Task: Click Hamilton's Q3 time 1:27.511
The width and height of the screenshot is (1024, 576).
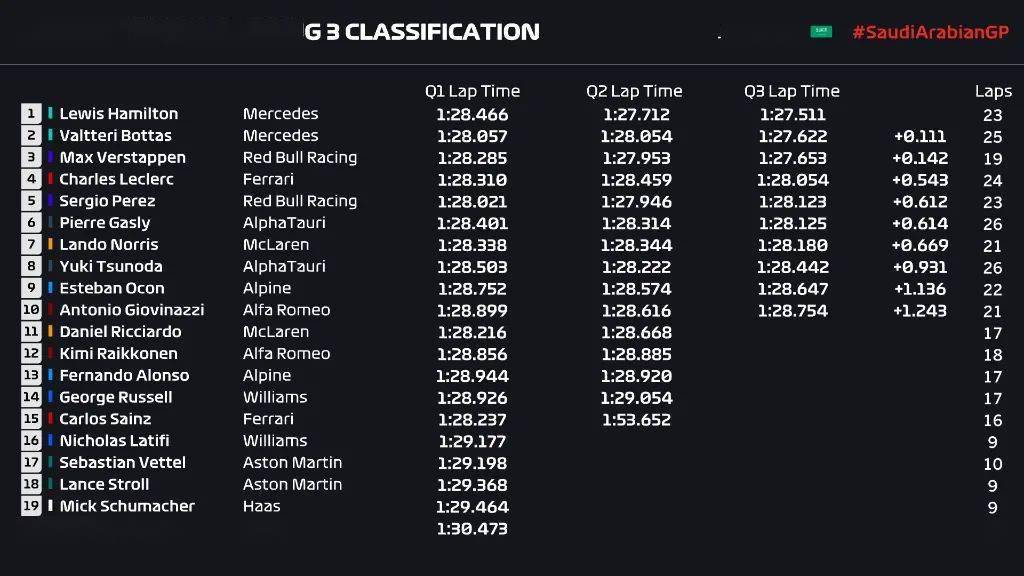Action: pos(793,114)
